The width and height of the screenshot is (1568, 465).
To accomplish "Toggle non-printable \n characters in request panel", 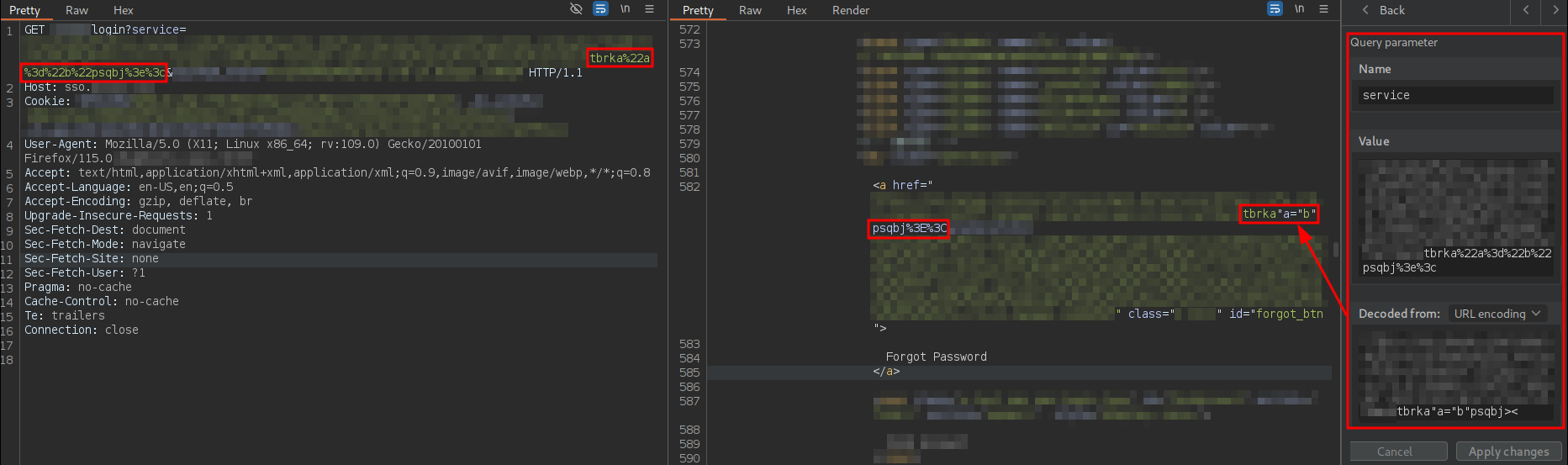I will 625,9.
